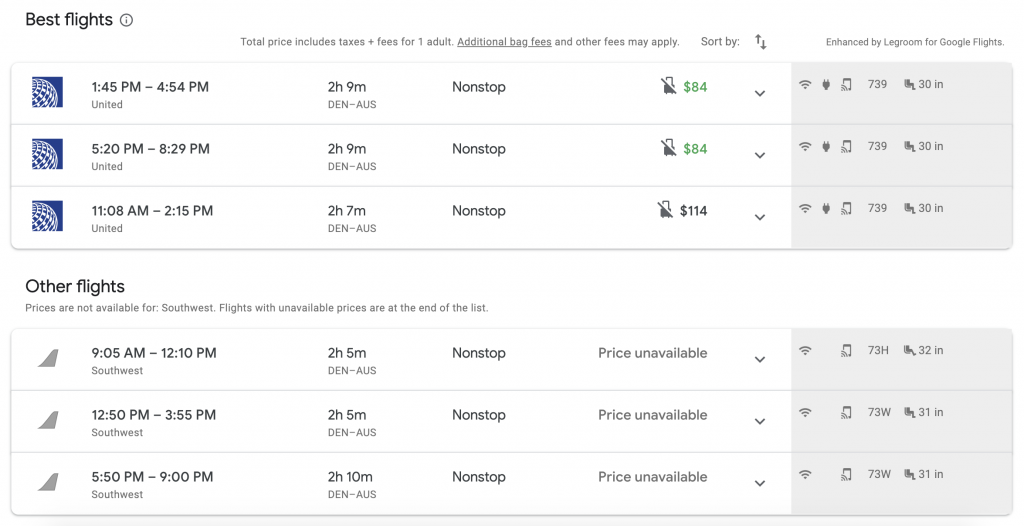Image resolution: width=1024 pixels, height=526 pixels.
Task: Expand the 9:05 AM Southwest flight details
Action: [x=760, y=359]
